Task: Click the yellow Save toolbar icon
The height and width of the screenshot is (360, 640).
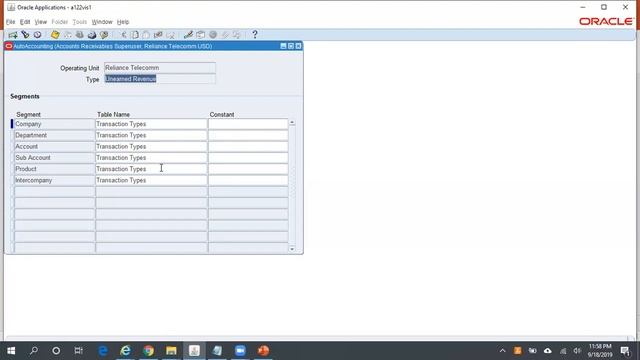Action: [55, 35]
